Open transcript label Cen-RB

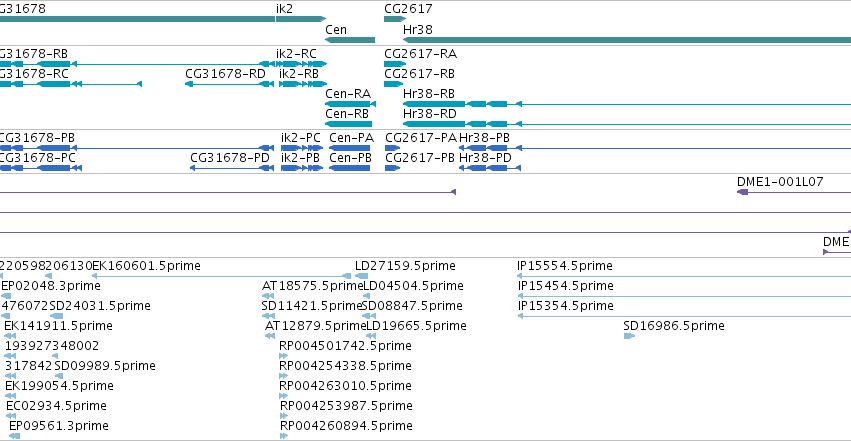pos(347,114)
